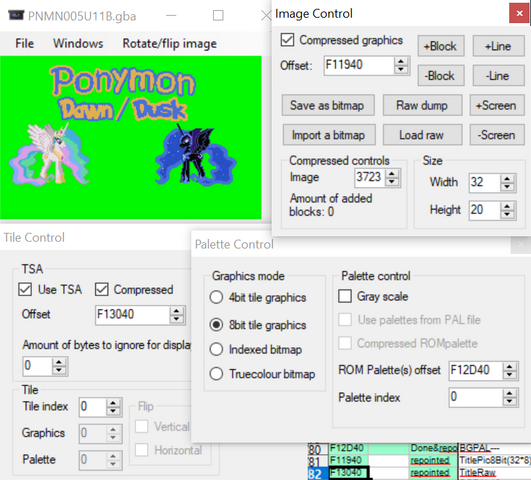Viewport: 531px width, 480px height.
Task: Click spreadsheet cell F12D40 in row 80
Action: pyautogui.click(x=349, y=448)
